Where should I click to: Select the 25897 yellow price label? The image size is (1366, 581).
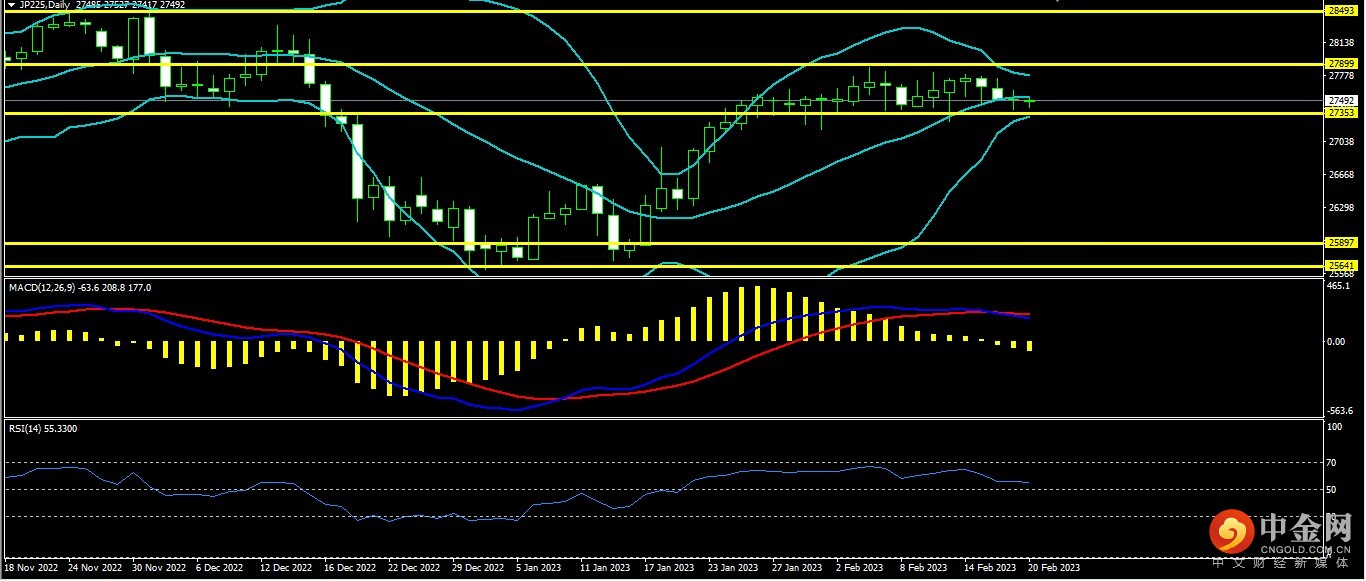coord(1340,243)
